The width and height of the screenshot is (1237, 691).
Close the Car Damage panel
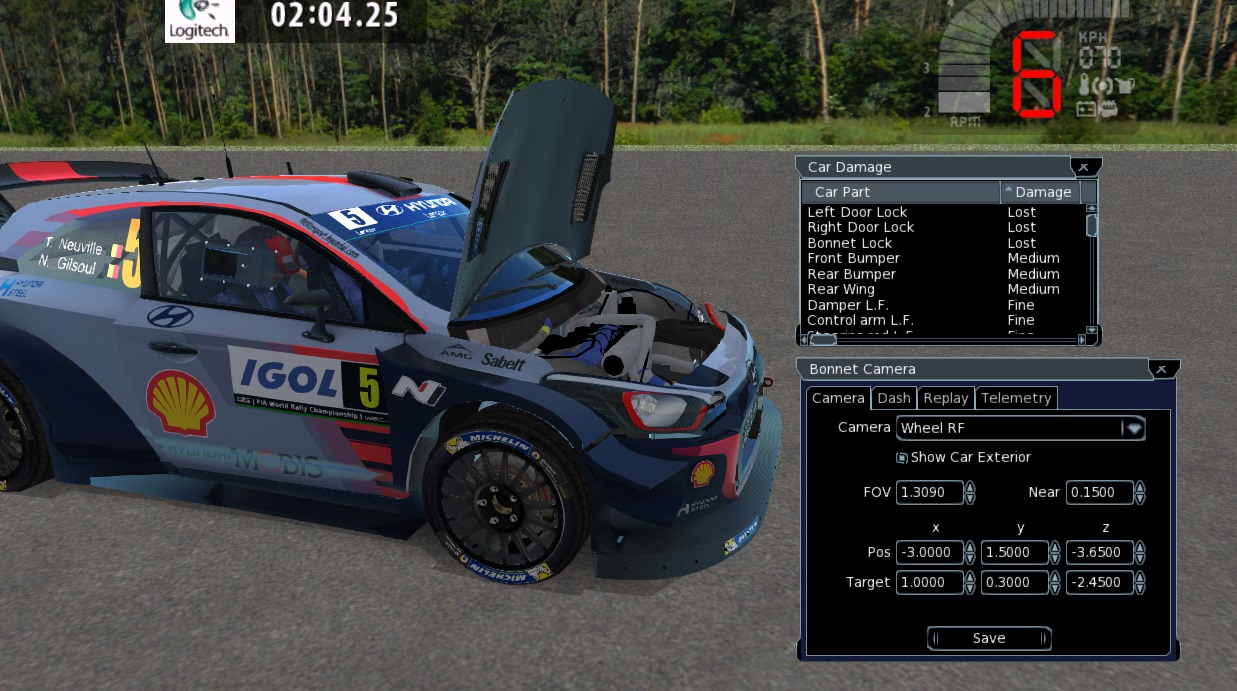[1084, 166]
